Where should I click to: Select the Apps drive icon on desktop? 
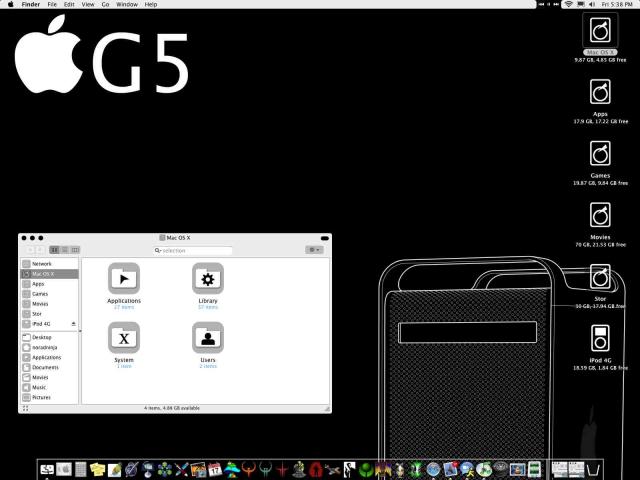coord(600,92)
